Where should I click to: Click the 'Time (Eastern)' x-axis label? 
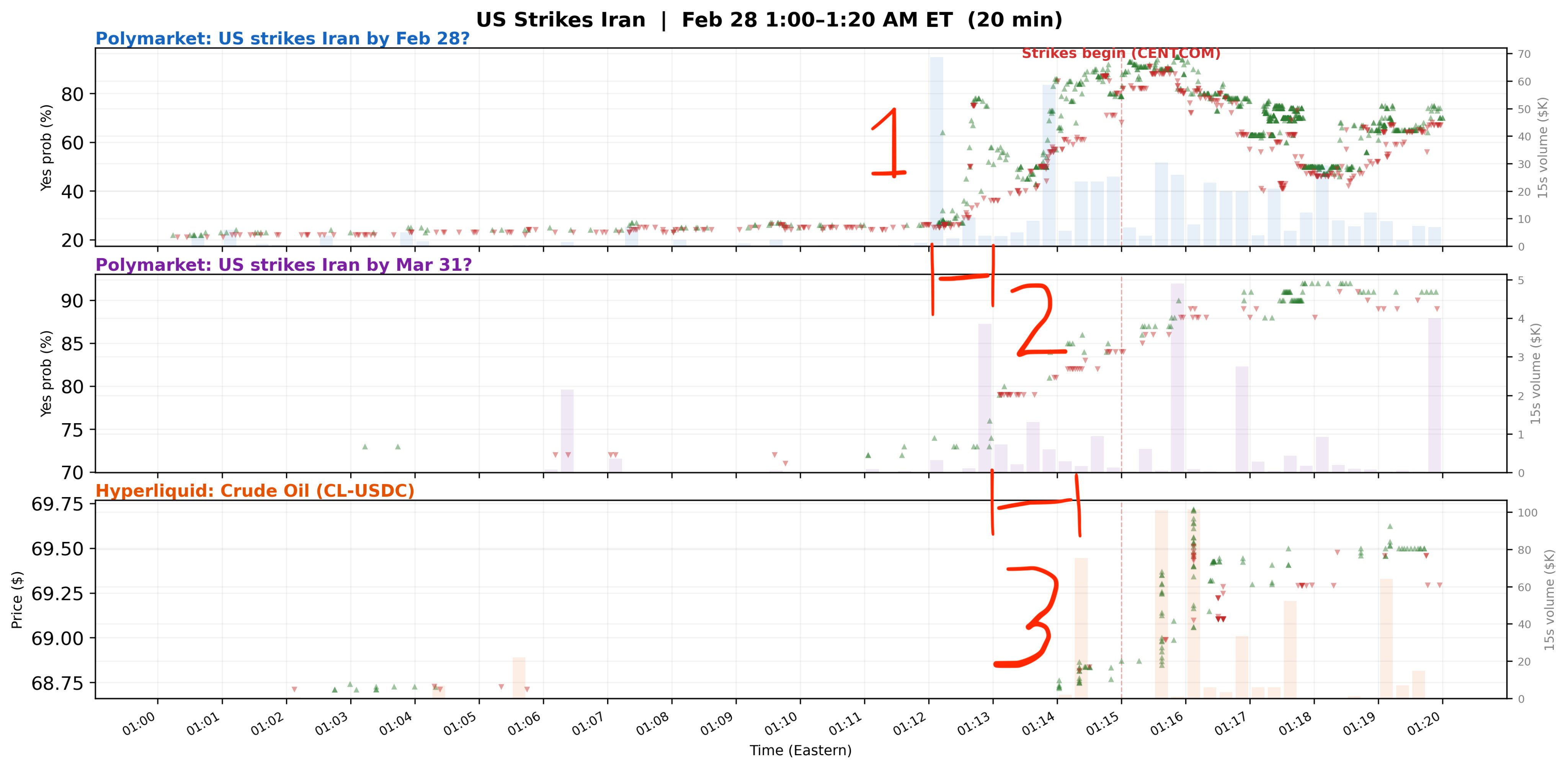(800, 751)
